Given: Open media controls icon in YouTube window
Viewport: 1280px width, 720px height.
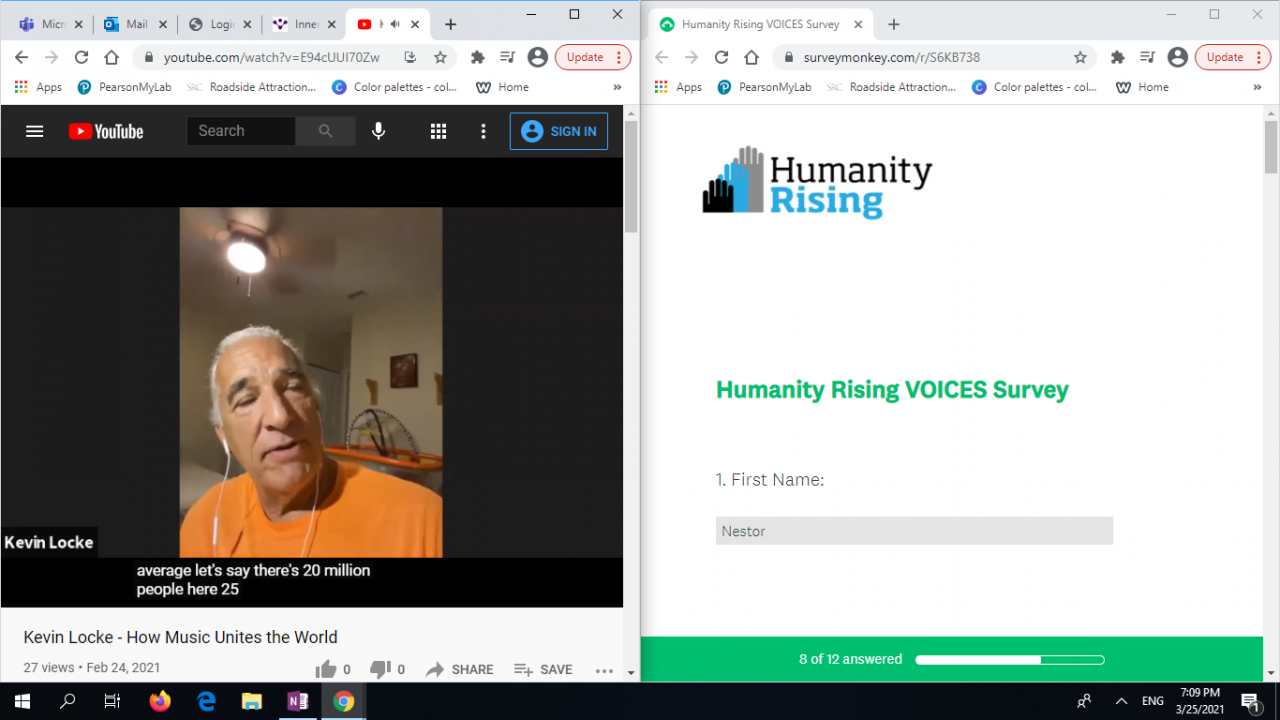Looking at the screenshot, I should tap(508, 57).
